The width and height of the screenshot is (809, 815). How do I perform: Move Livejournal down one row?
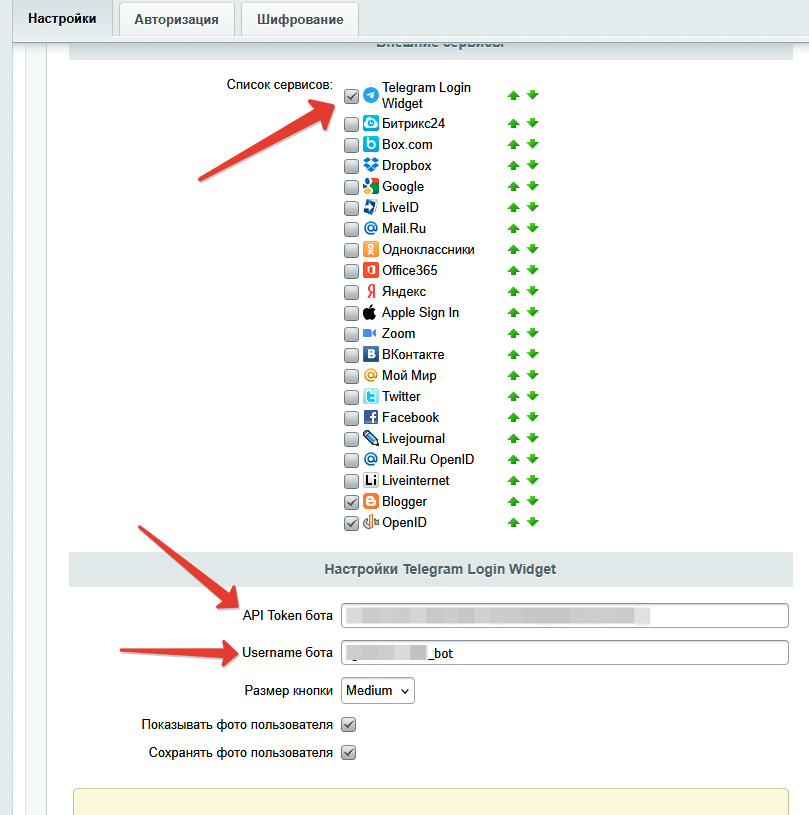click(x=532, y=438)
